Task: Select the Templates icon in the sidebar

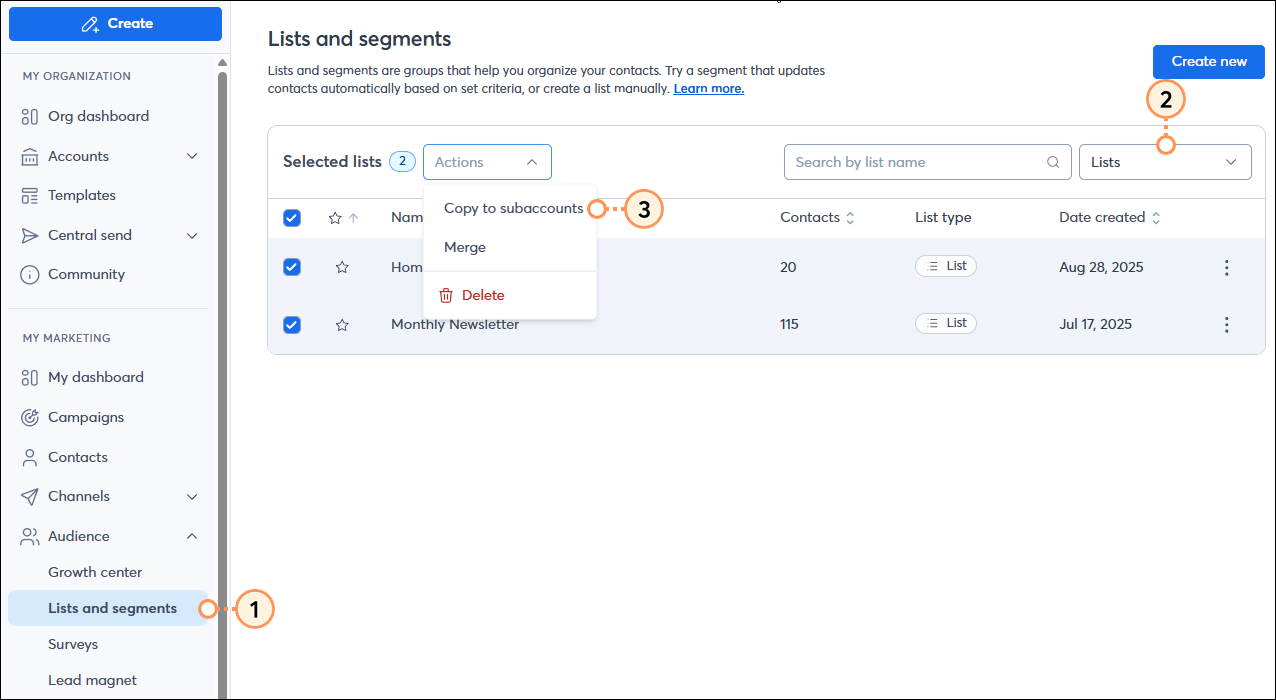Action: tap(27, 195)
